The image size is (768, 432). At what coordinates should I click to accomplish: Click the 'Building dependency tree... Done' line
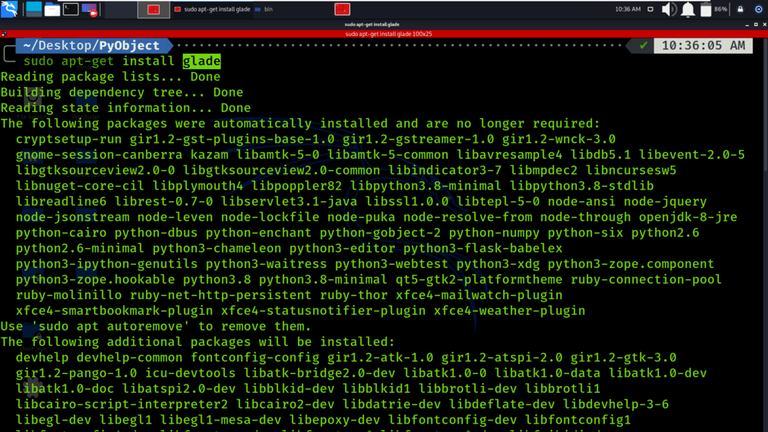pyautogui.click(x=122, y=93)
